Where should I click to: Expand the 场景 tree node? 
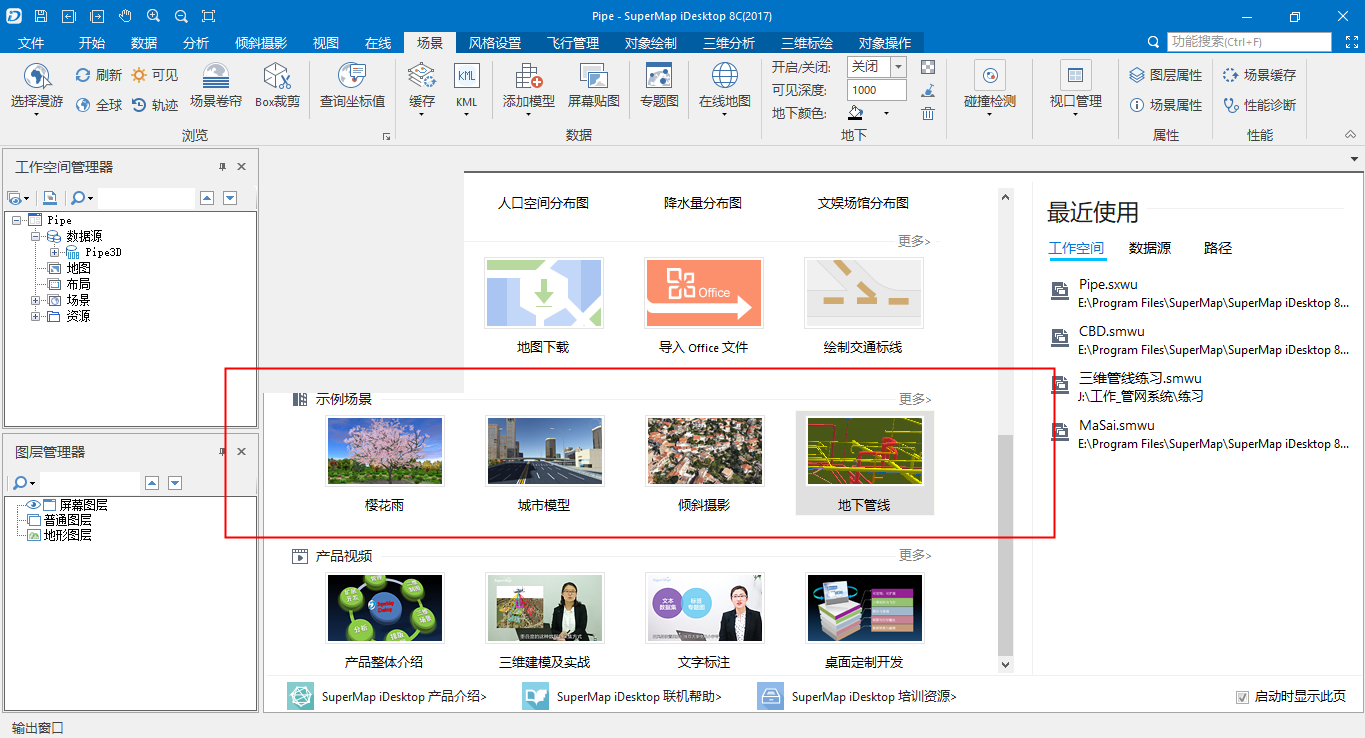coord(36,300)
